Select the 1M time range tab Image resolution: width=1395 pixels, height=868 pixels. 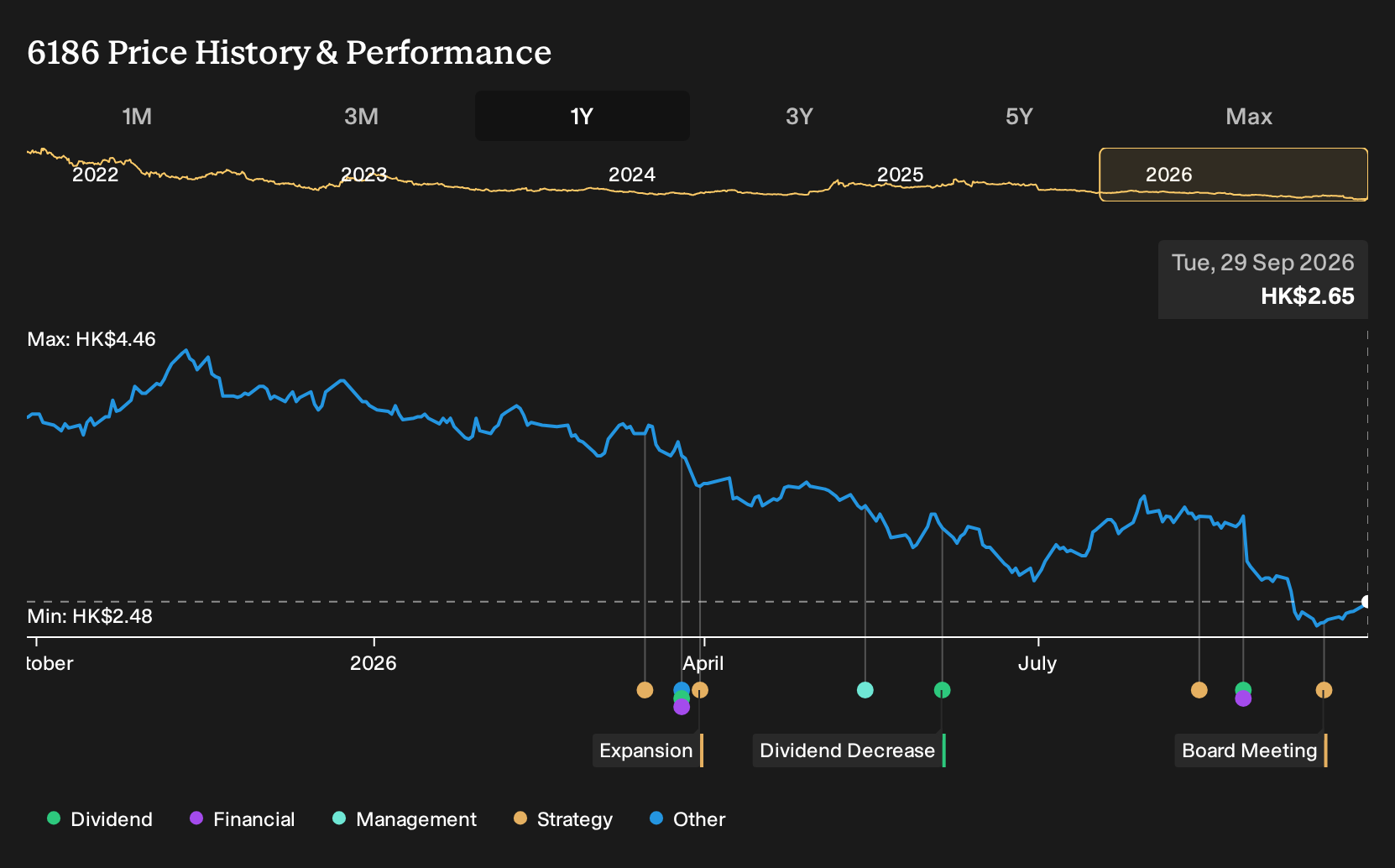pyautogui.click(x=137, y=116)
